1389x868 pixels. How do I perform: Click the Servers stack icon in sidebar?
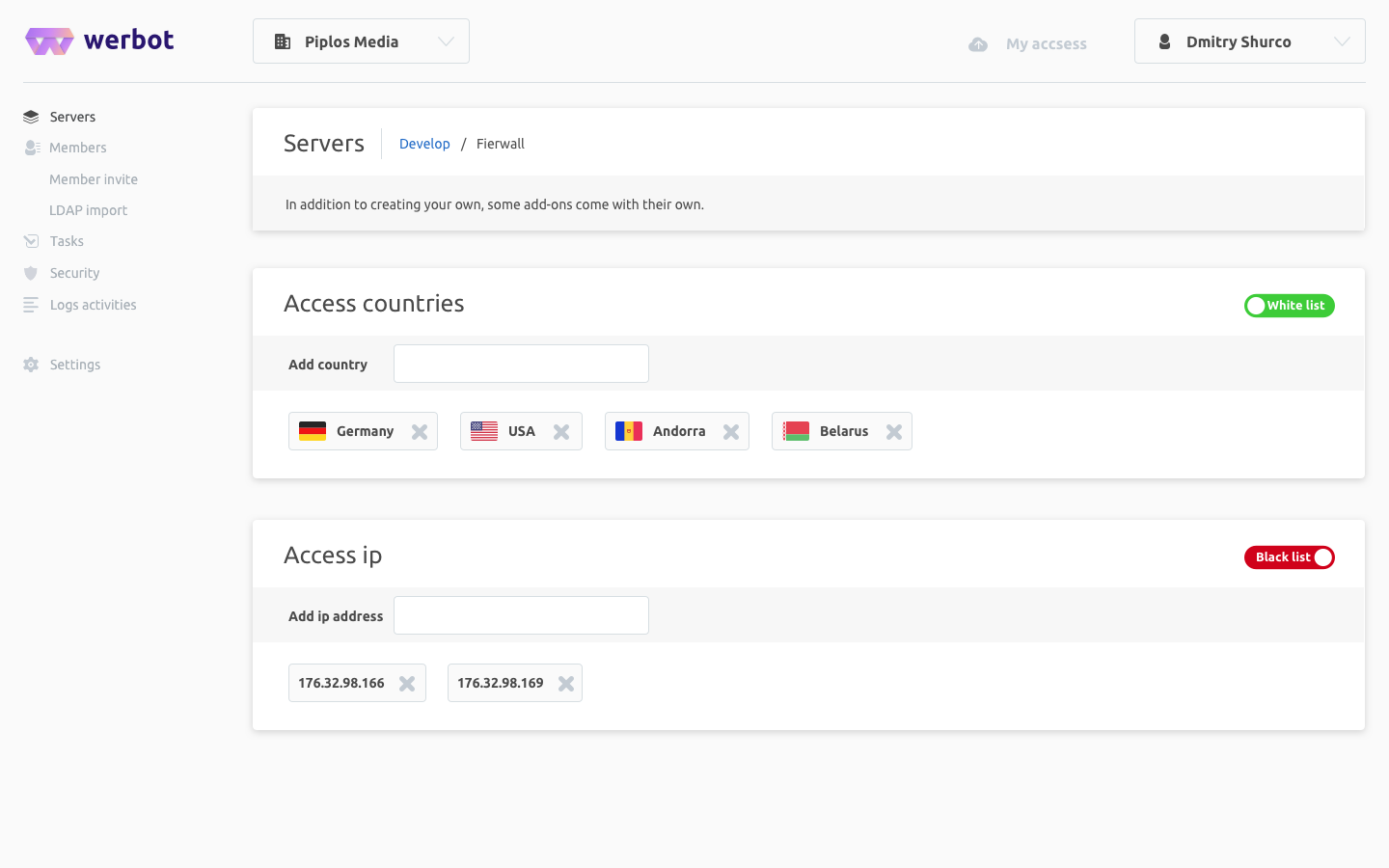coord(31,117)
